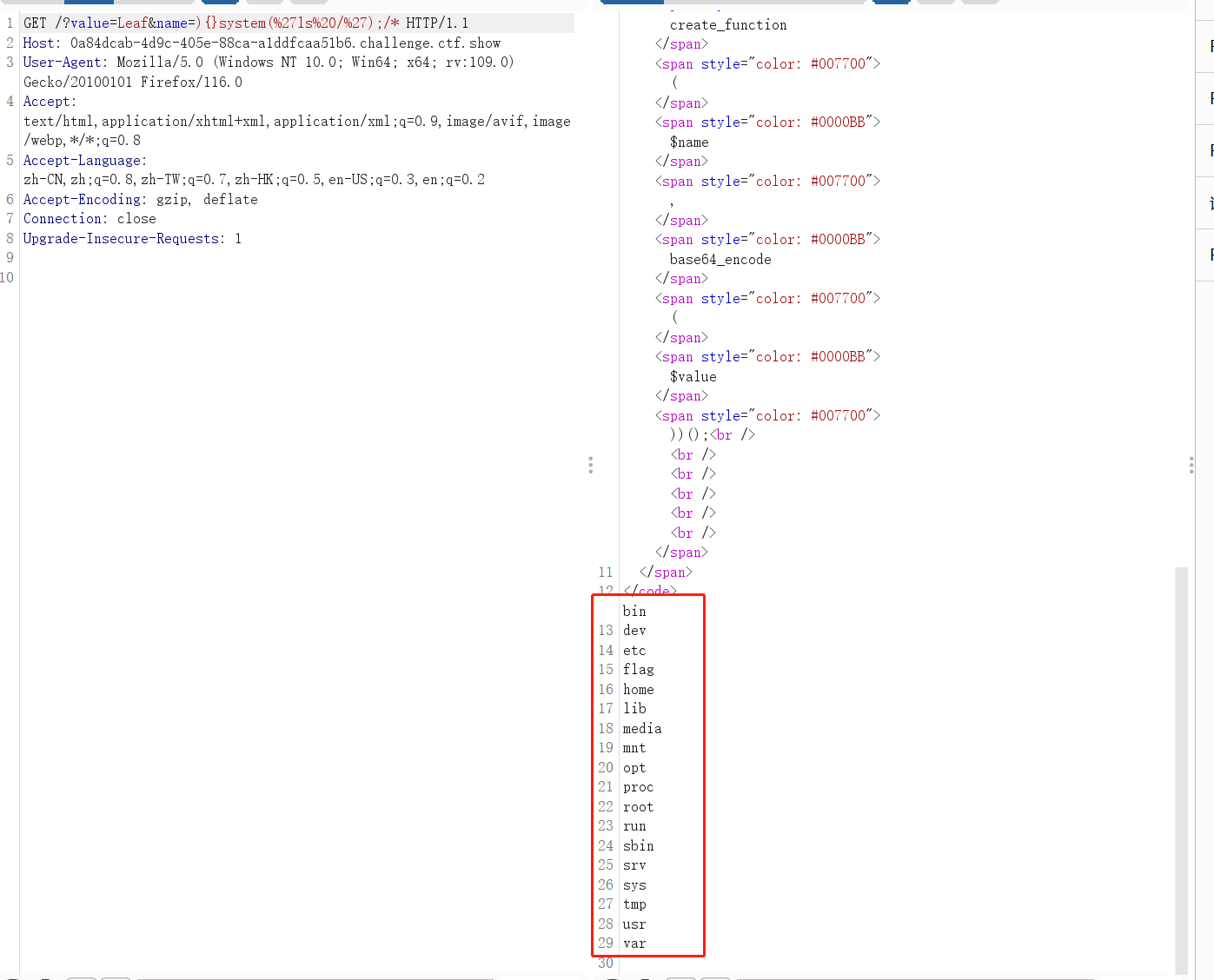1214x980 pixels.
Task: Click 'base64_encode' in the response
Action: 720,260
